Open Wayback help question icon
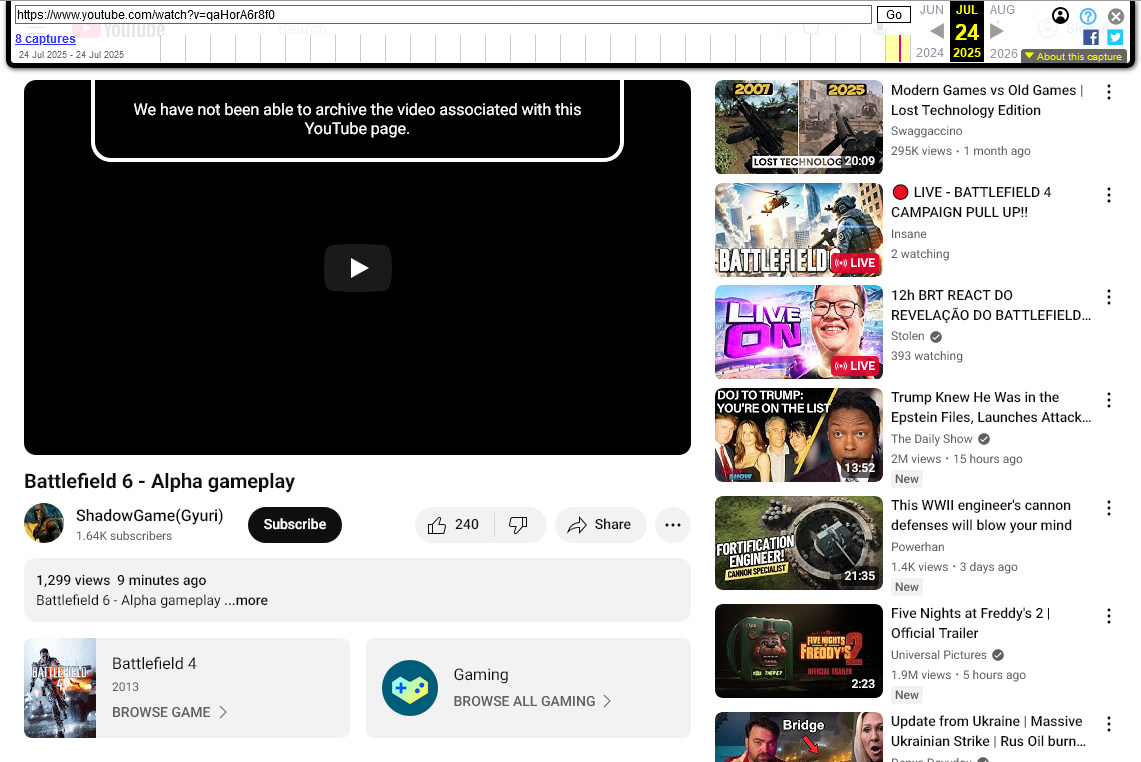Viewport: 1141px width, 762px height. pyautogui.click(x=1088, y=16)
